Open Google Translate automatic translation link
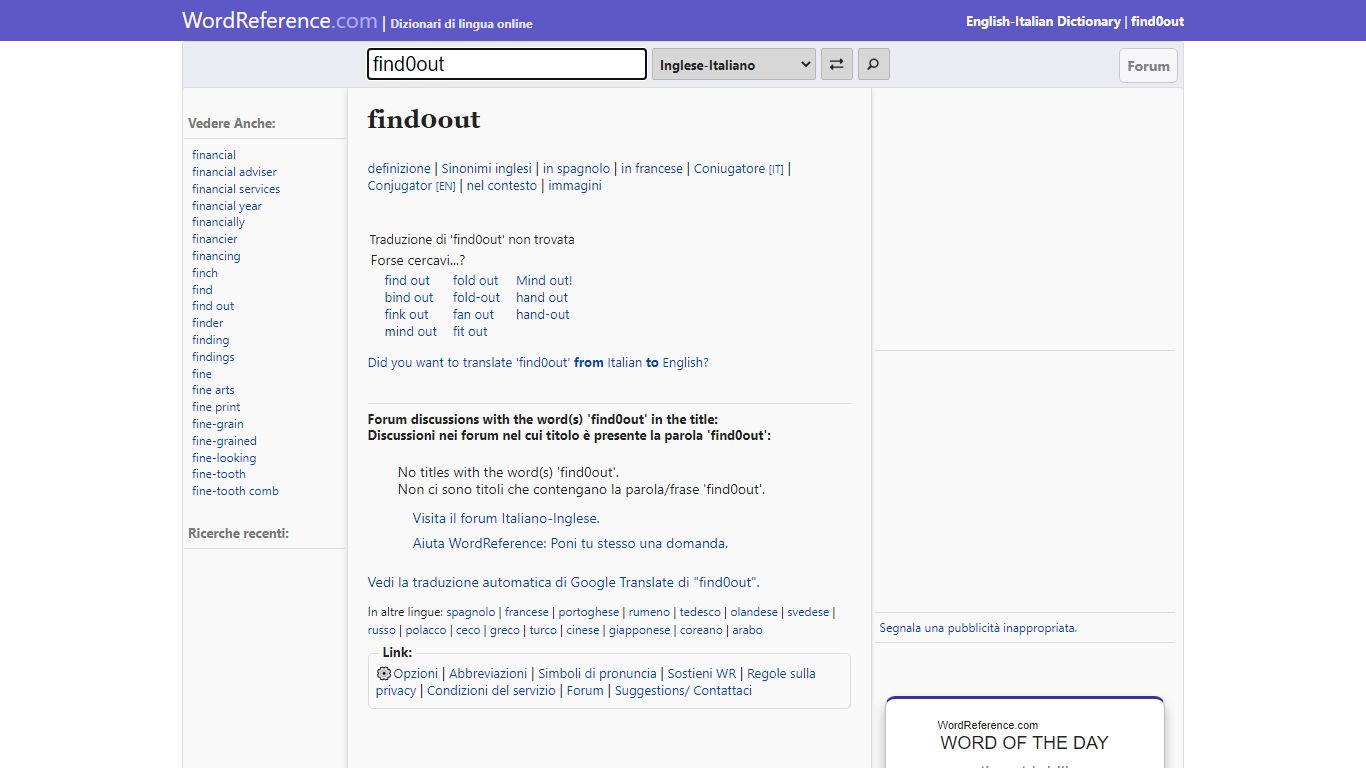1366x768 pixels. (563, 583)
